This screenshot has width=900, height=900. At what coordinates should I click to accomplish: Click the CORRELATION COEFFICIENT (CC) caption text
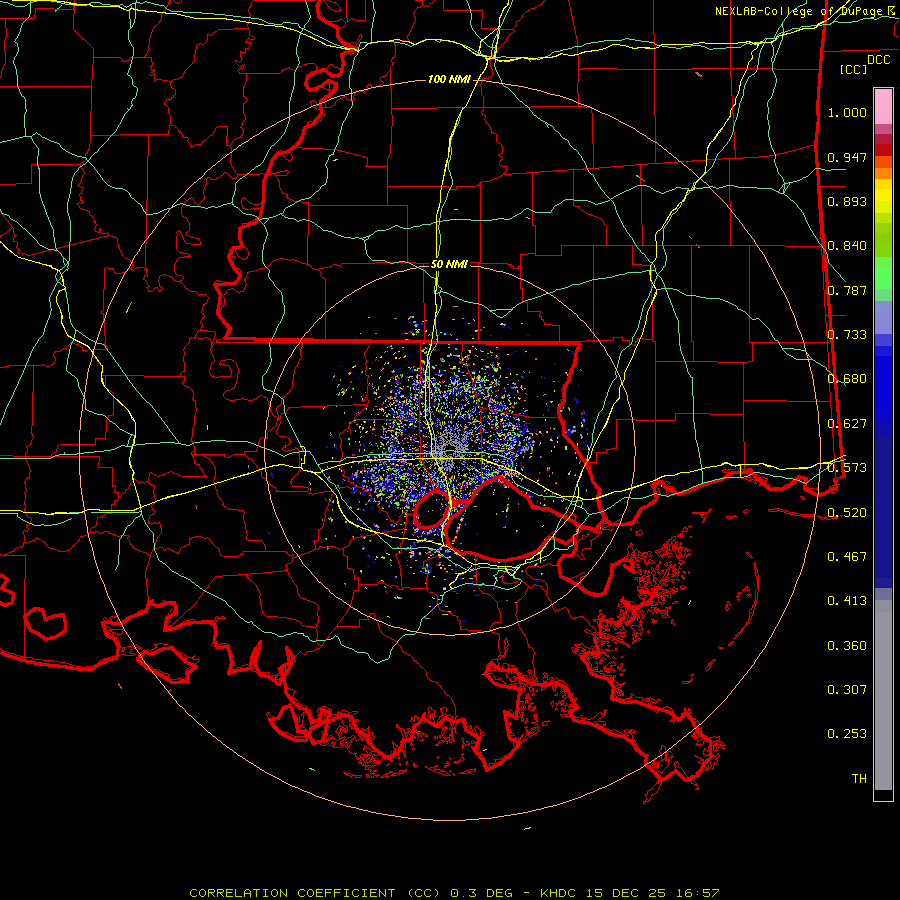(315, 893)
